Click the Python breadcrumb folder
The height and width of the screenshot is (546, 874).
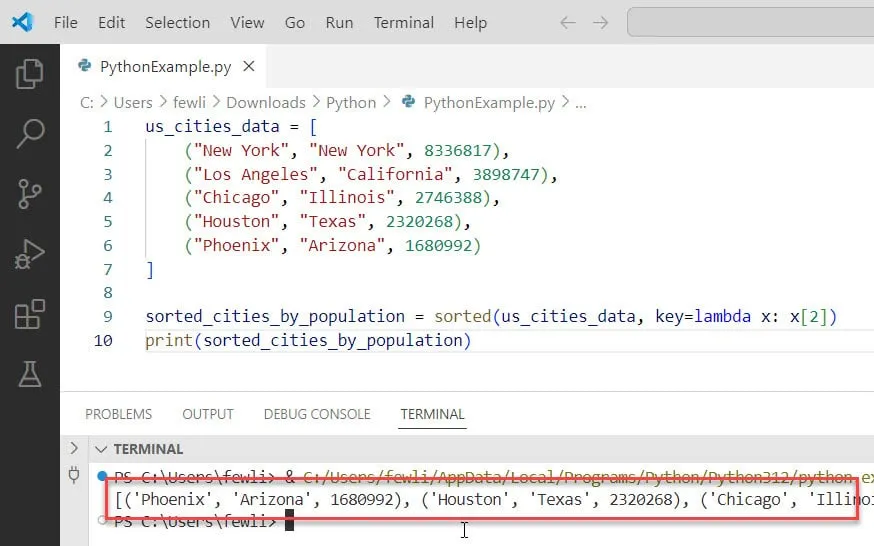pyautogui.click(x=351, y=102)
